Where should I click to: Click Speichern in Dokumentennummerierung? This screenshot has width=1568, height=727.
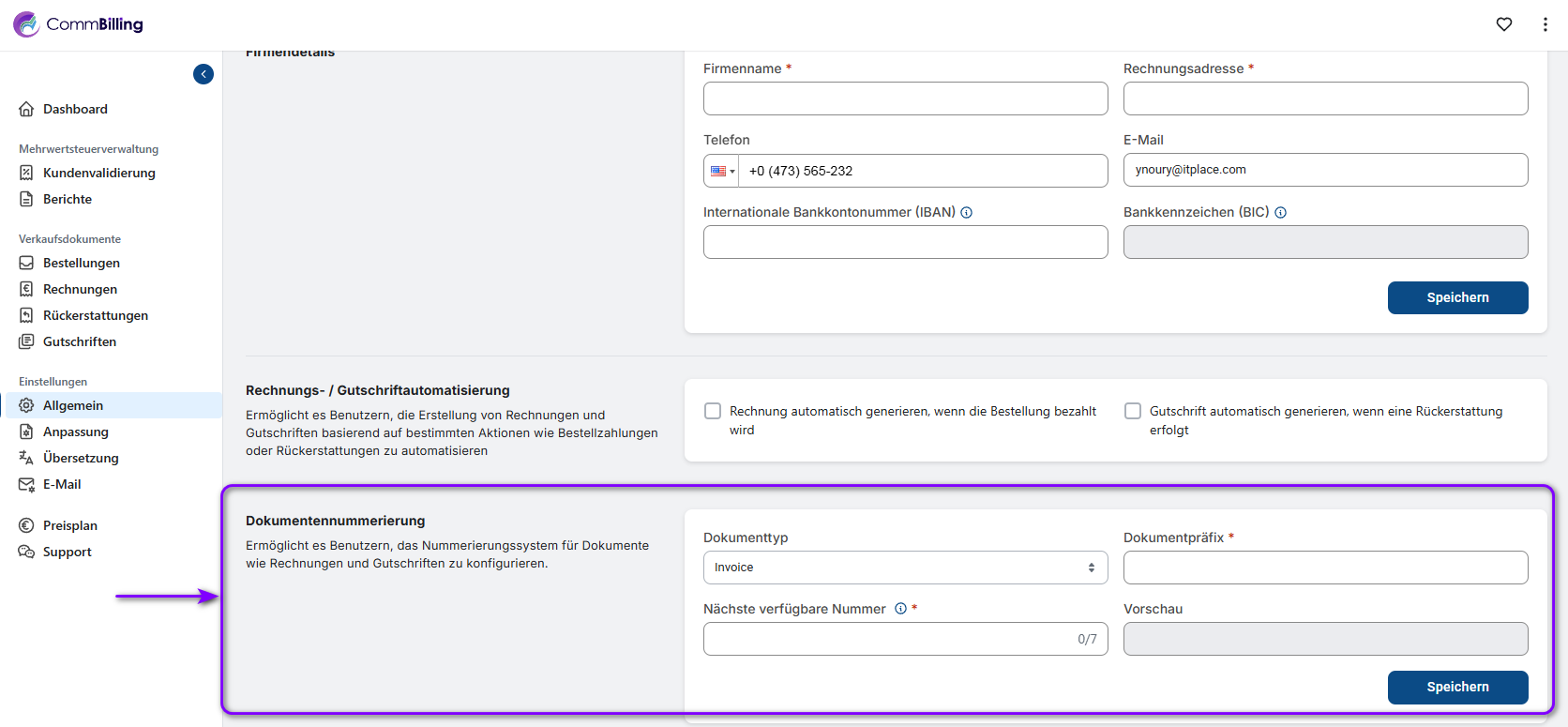[1457, 687]
